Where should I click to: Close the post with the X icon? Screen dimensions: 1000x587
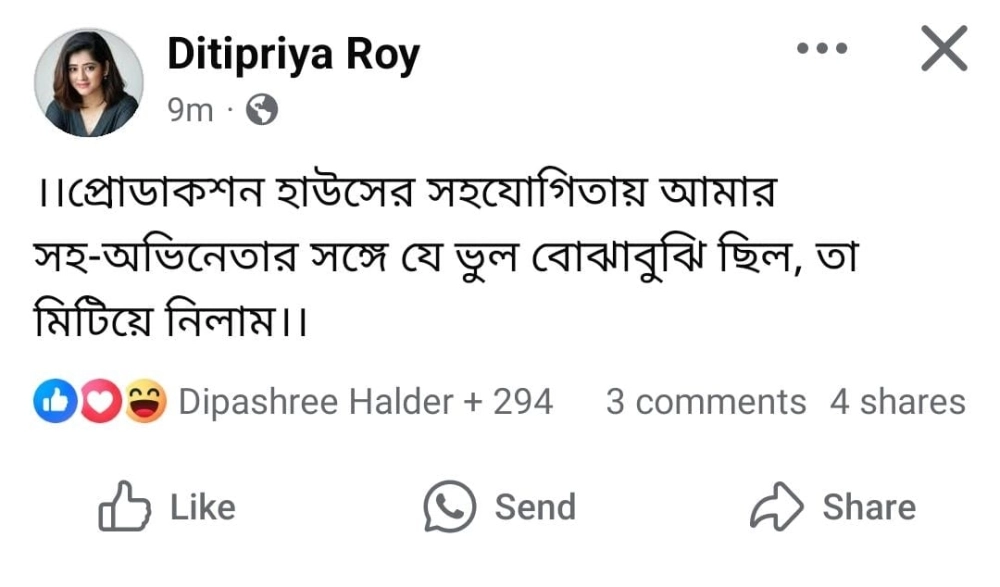(x=943, y=49)
